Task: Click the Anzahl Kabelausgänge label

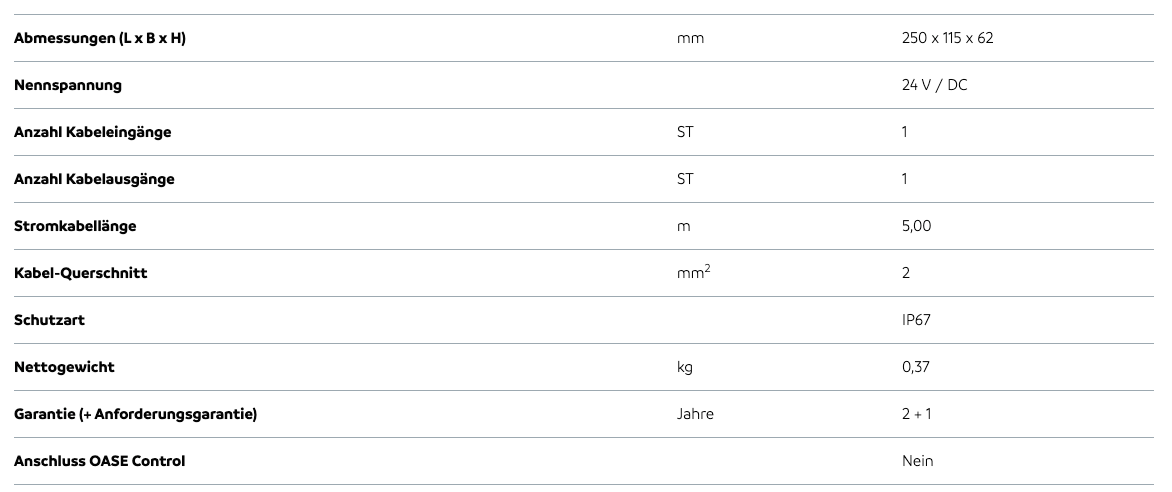Action: [x=94, y=179]
